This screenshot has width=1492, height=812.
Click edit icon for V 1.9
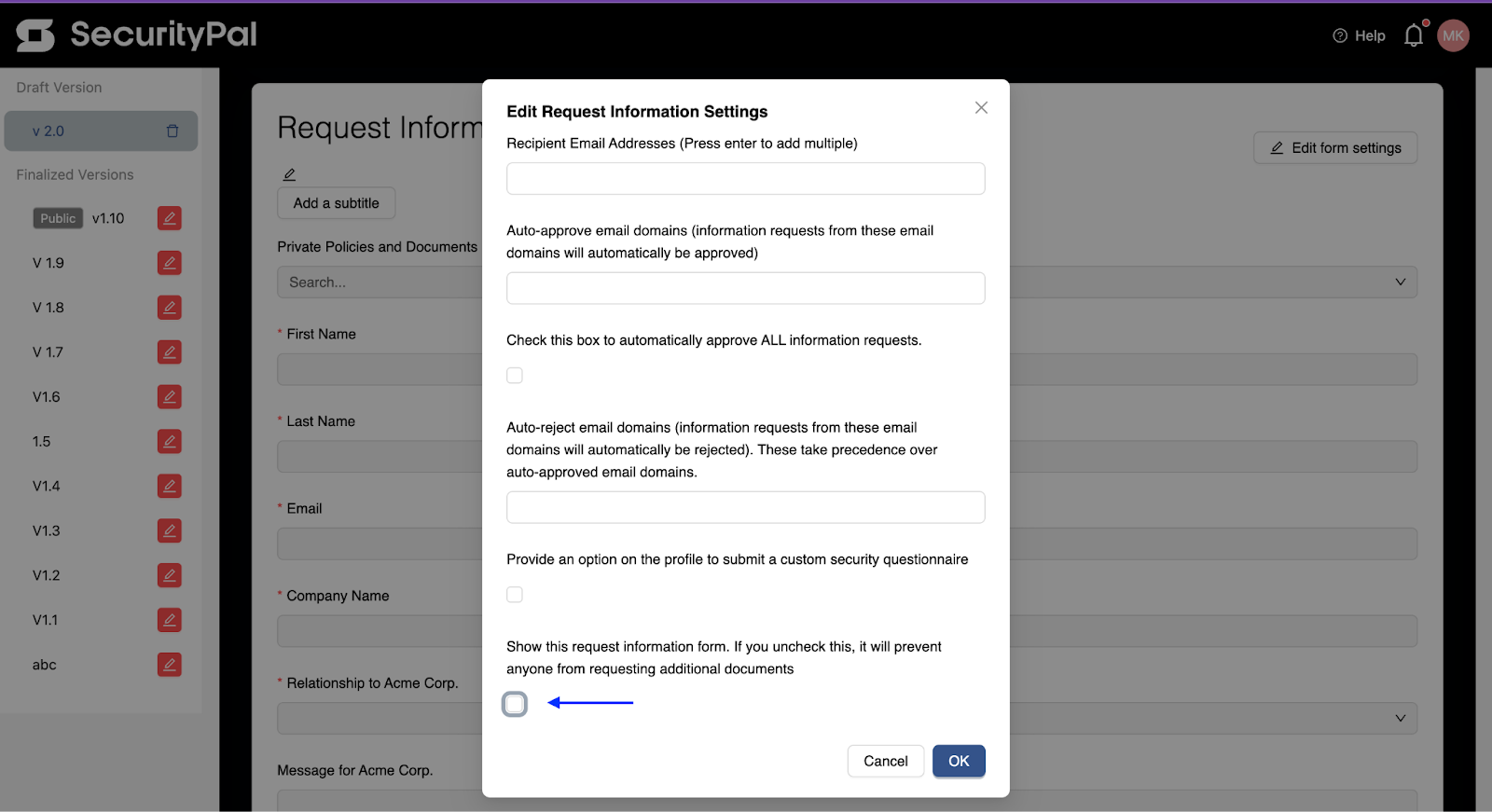pyautogui.click(x=170, y=263)
